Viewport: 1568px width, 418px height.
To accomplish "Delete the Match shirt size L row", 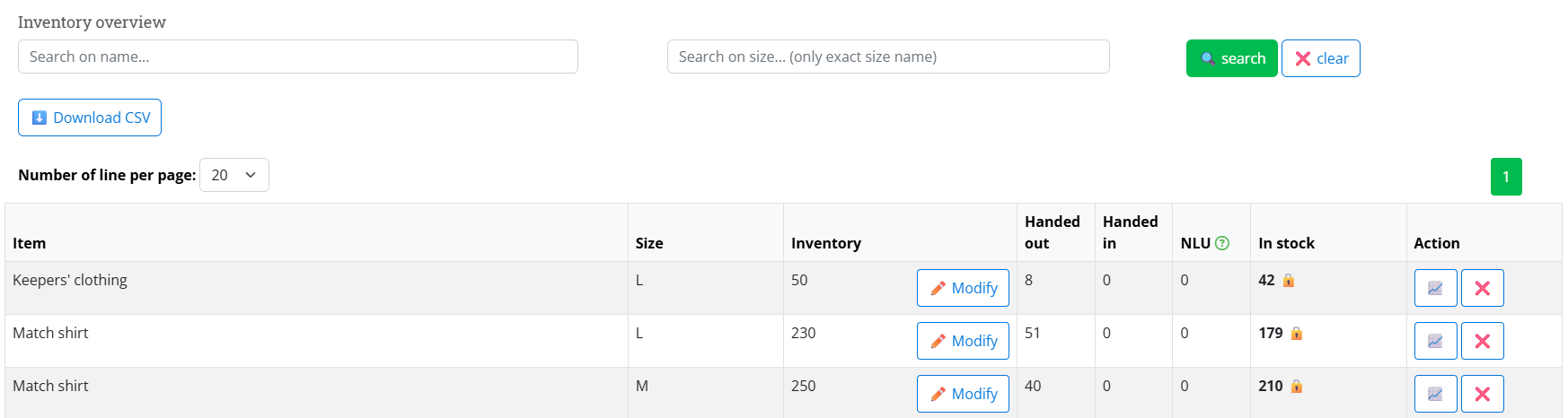I will [1482, 341].
